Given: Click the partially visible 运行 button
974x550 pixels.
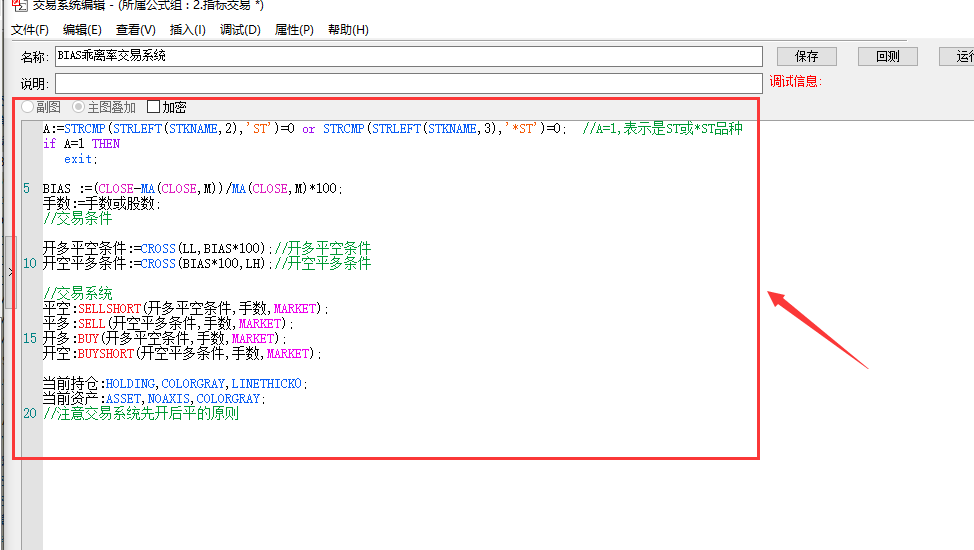Looking at the screenshot, I should [x=957, y=57].
